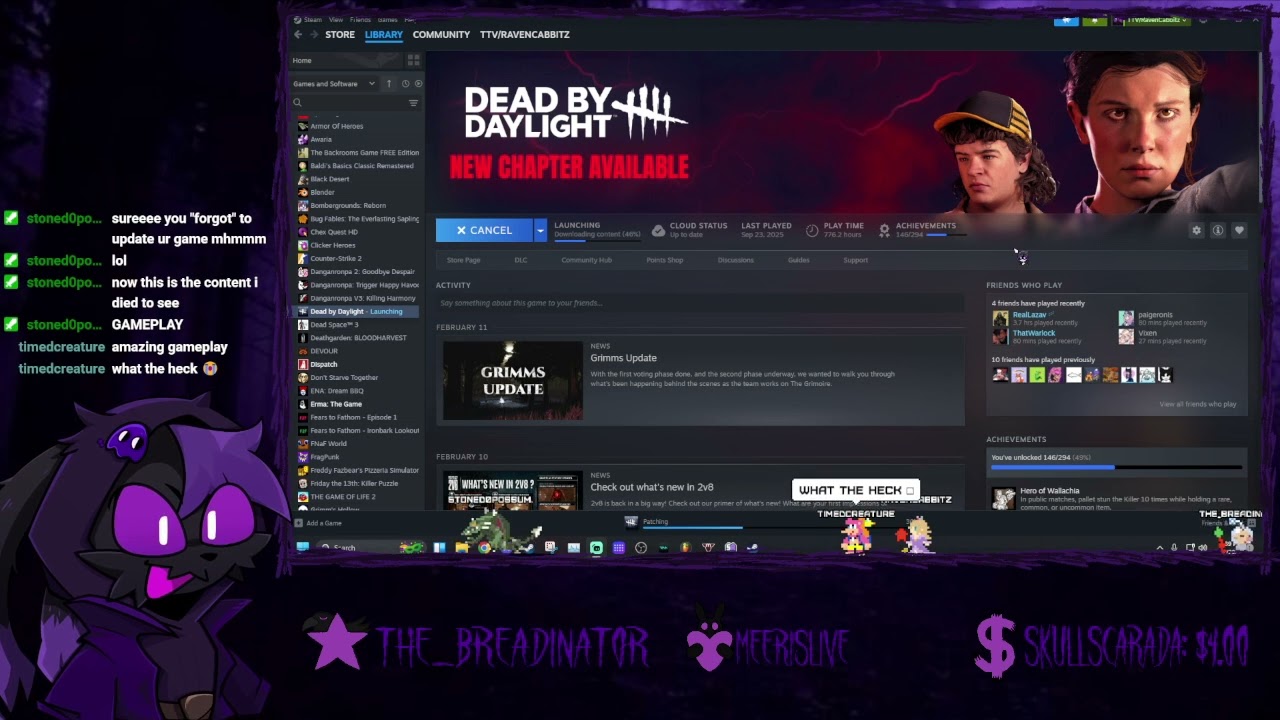The height and width of the screenshot is (720, 1280).
Task: Open game info icon
Action: [1218, 230]
